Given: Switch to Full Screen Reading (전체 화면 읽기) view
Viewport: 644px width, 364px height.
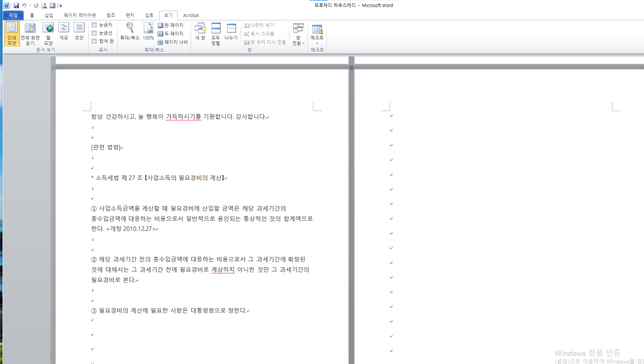Looking at the screenshot, I should point(30,34).
